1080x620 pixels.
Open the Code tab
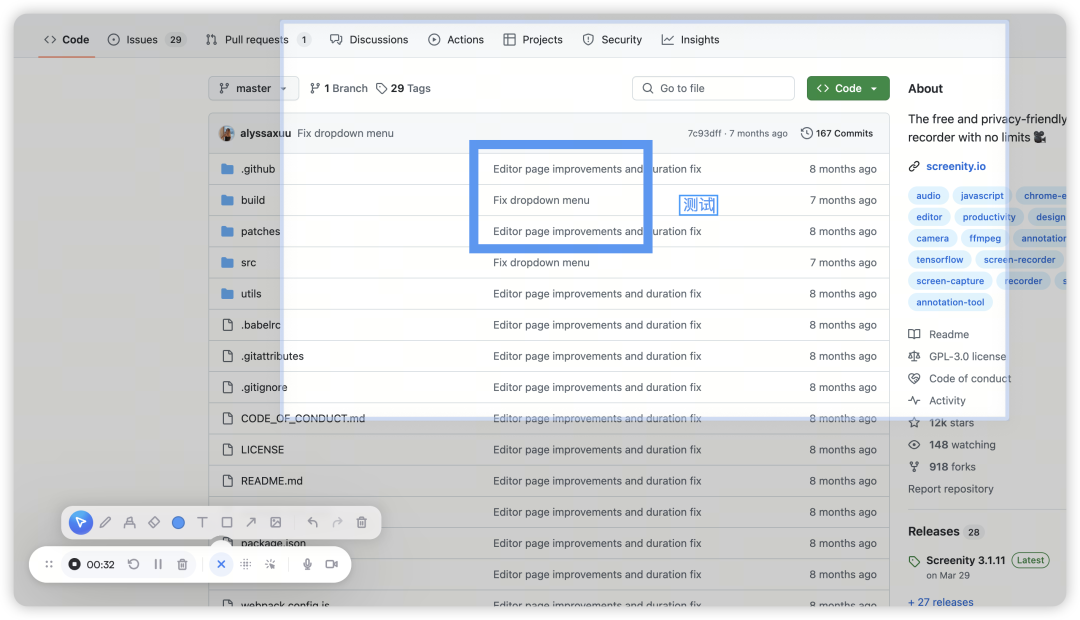point(67,40)
